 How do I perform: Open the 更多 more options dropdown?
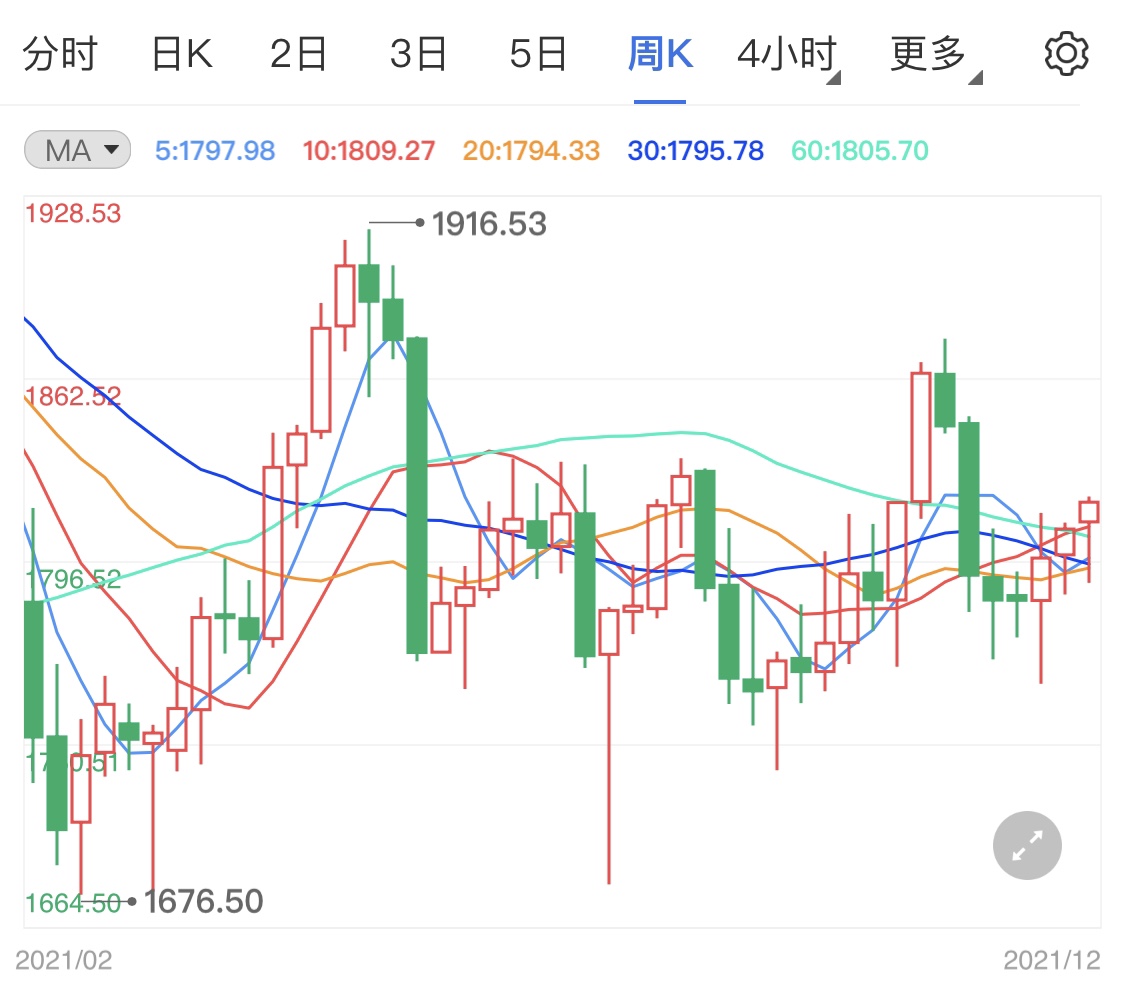935,55
